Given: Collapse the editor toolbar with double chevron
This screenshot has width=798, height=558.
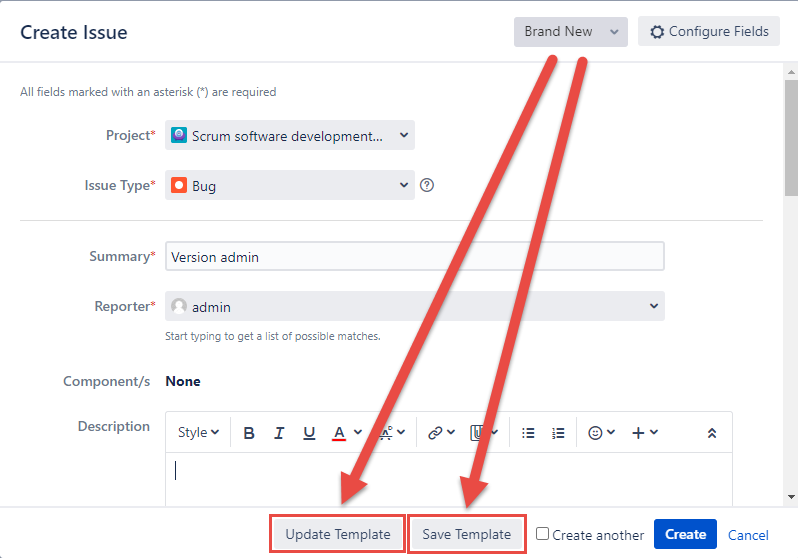Looking at the screenshot, I should pyautogui.click(x=712, y=433).
